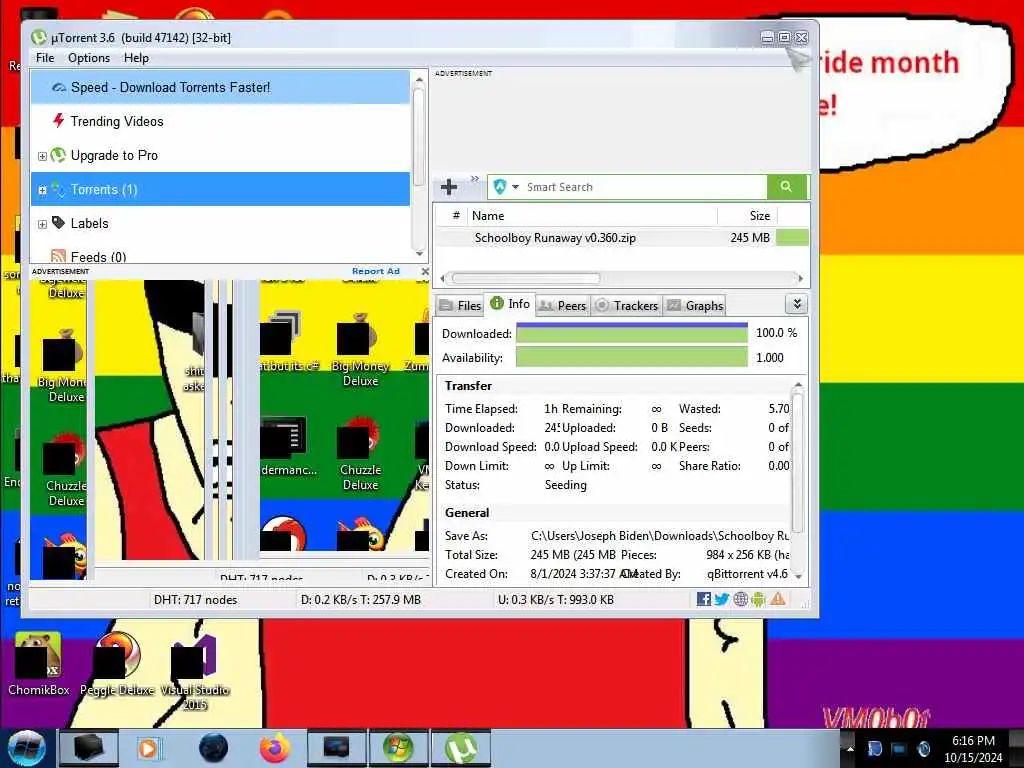Open the Help menu
Viewport: 1024px width, 768px height.
point(136,58)
